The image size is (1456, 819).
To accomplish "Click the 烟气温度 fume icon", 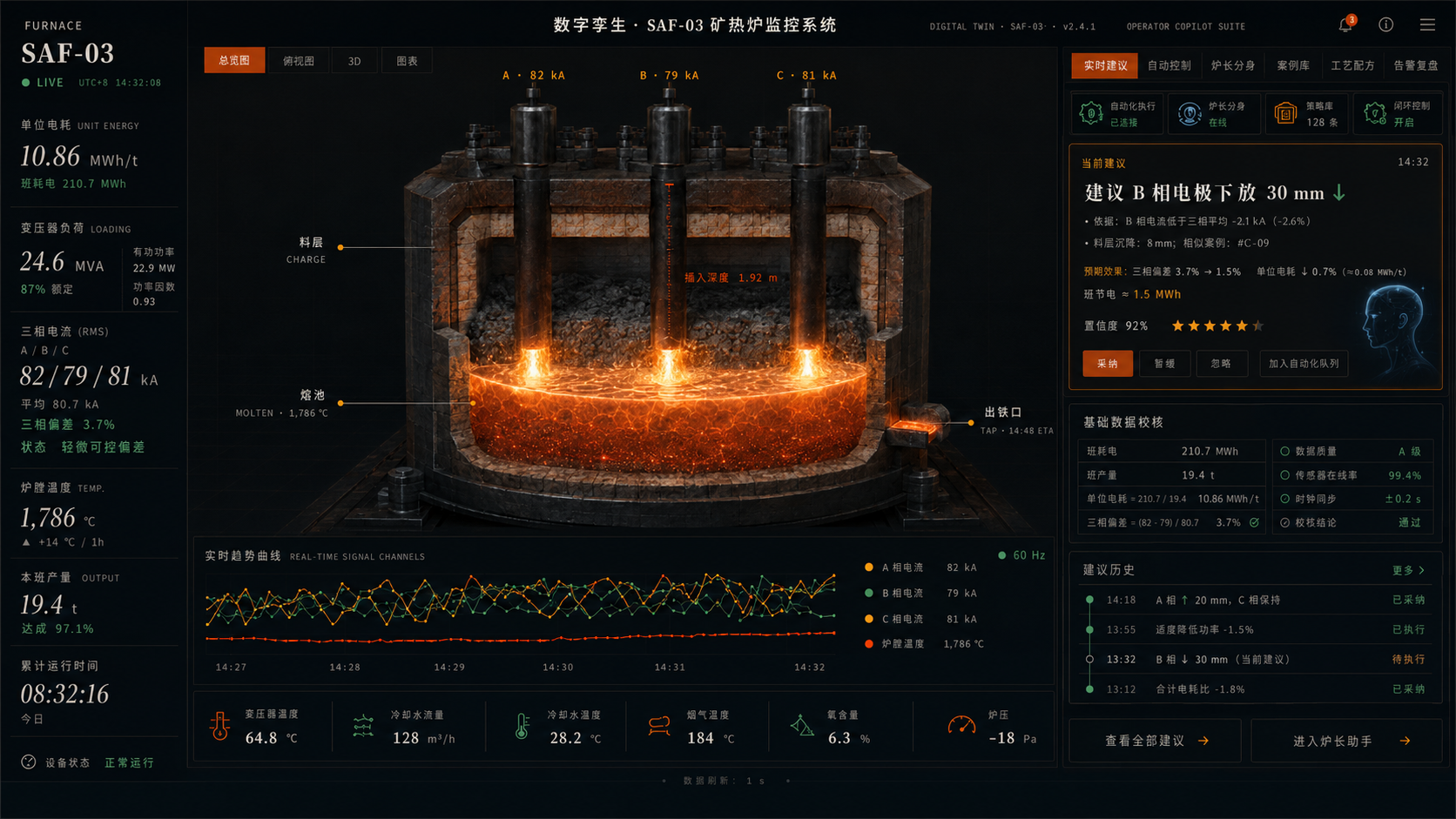I will coord(659,726).
